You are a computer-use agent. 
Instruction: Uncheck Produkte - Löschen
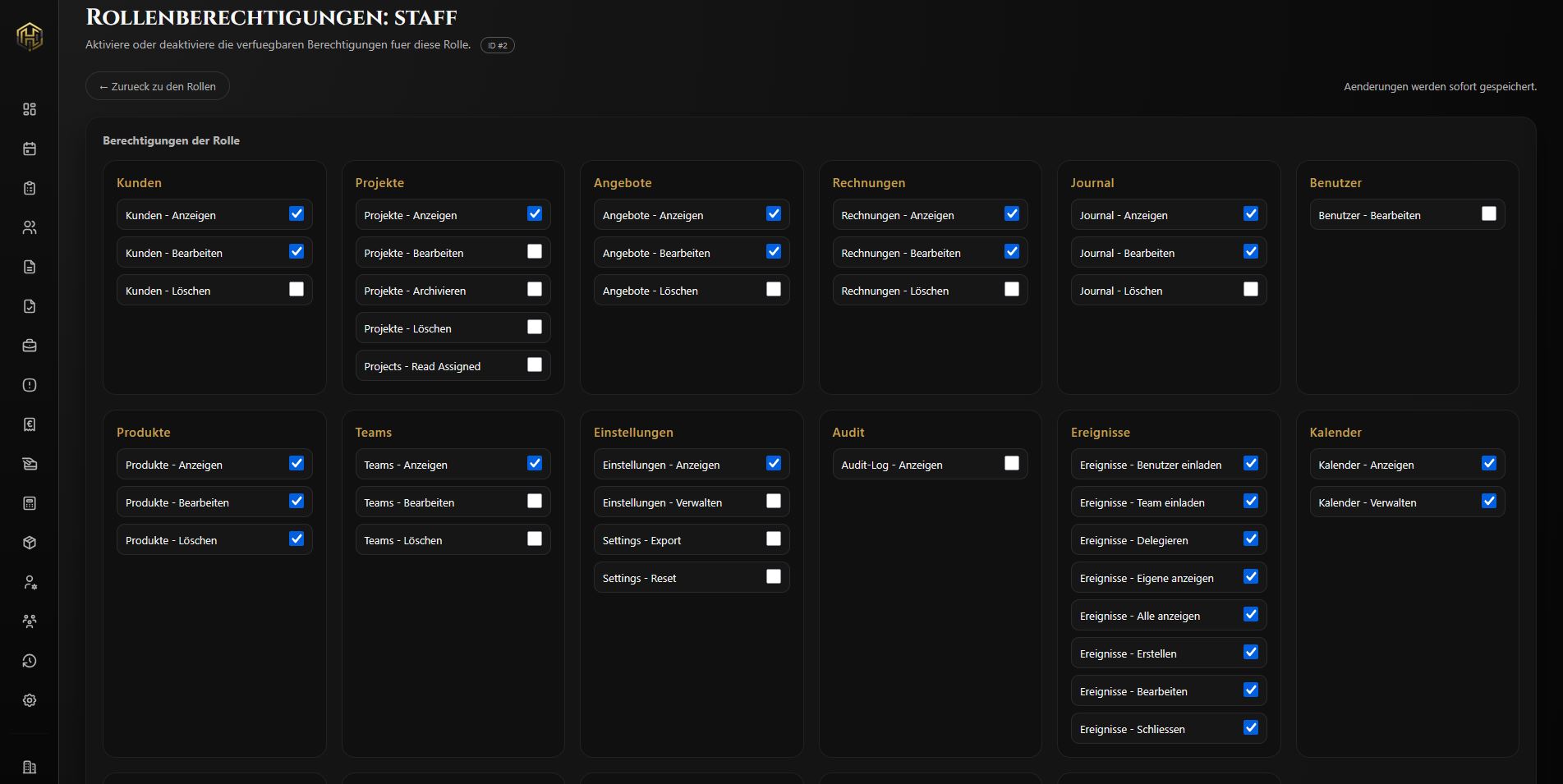[297, 539]
